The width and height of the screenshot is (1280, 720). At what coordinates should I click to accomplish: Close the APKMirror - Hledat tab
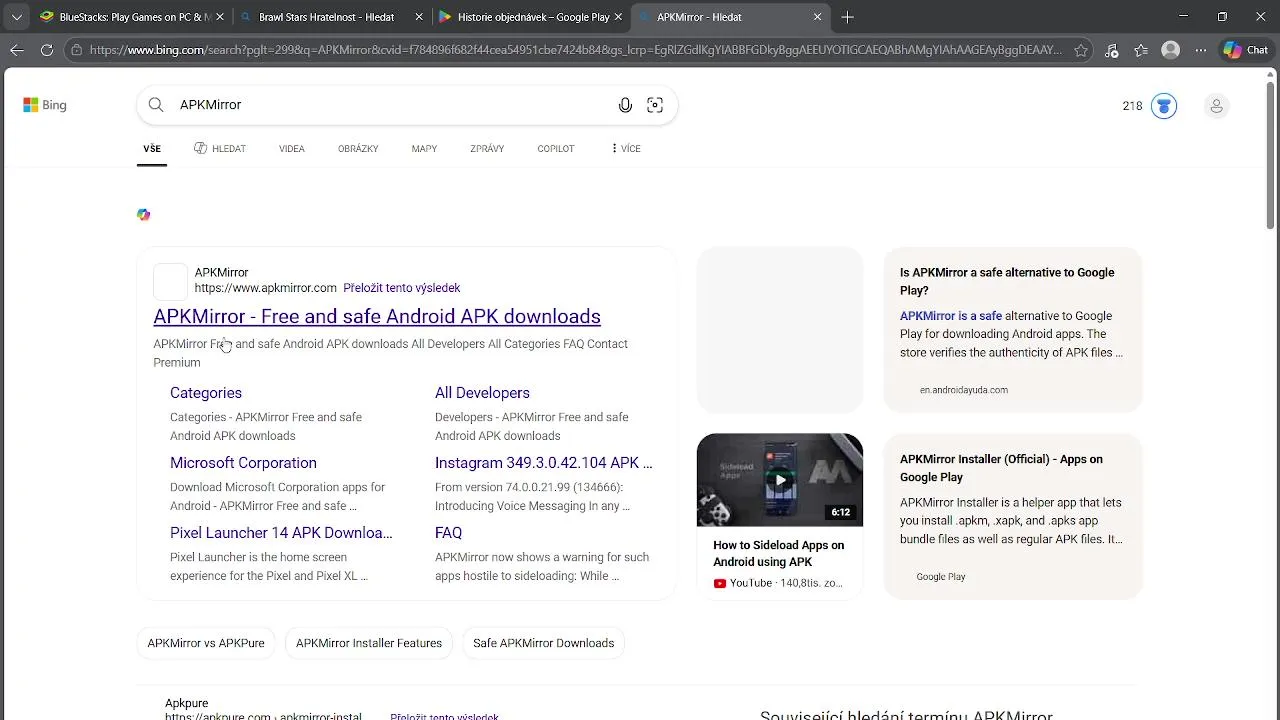(817, 17)
